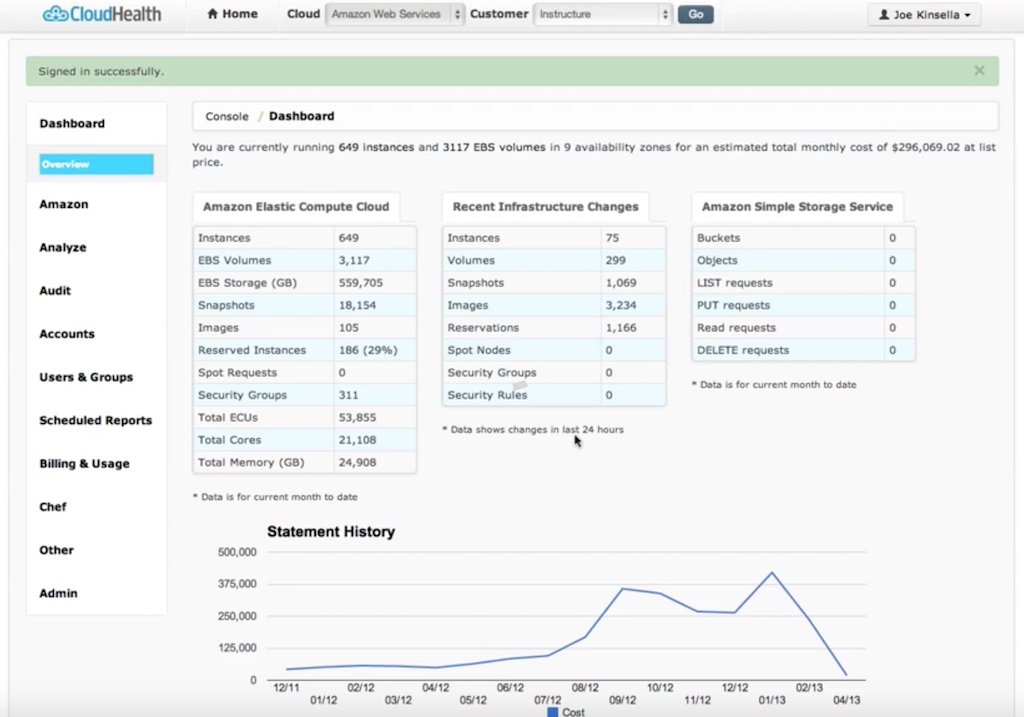
Task: Click the 'Spot Nodes' row label
Action: click(x=479, y=350)
